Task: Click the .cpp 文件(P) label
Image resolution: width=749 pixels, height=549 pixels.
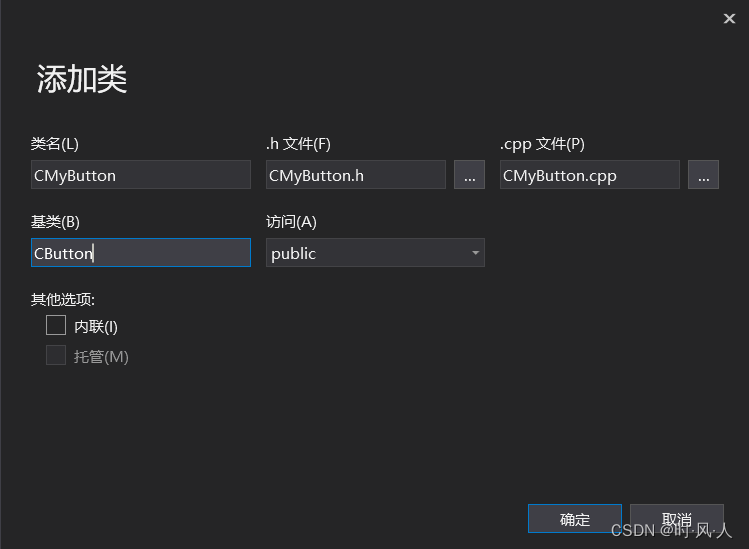Action: 542,144
